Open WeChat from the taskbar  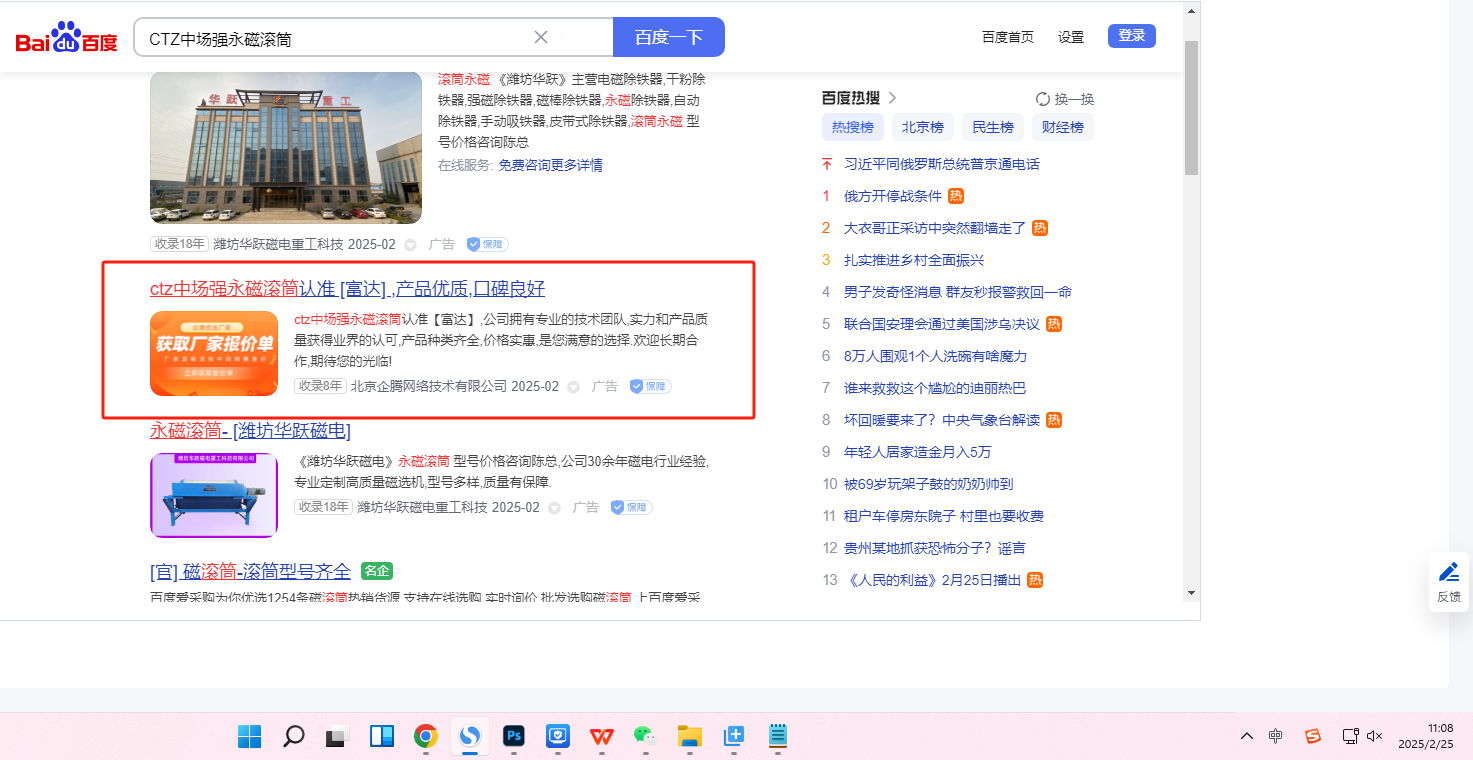(x=645, y=737)
